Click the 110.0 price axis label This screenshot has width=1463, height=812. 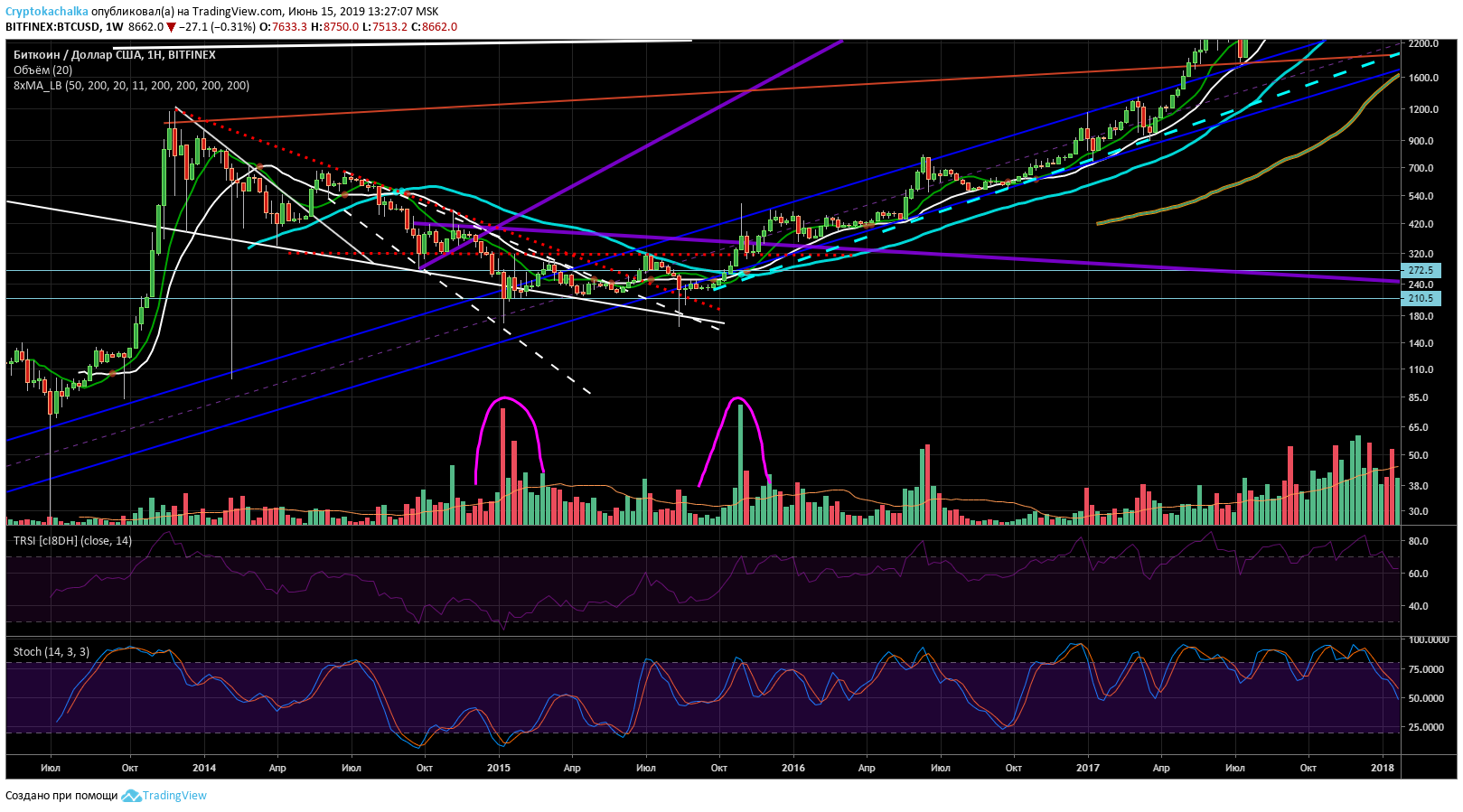coord(1421,369)
